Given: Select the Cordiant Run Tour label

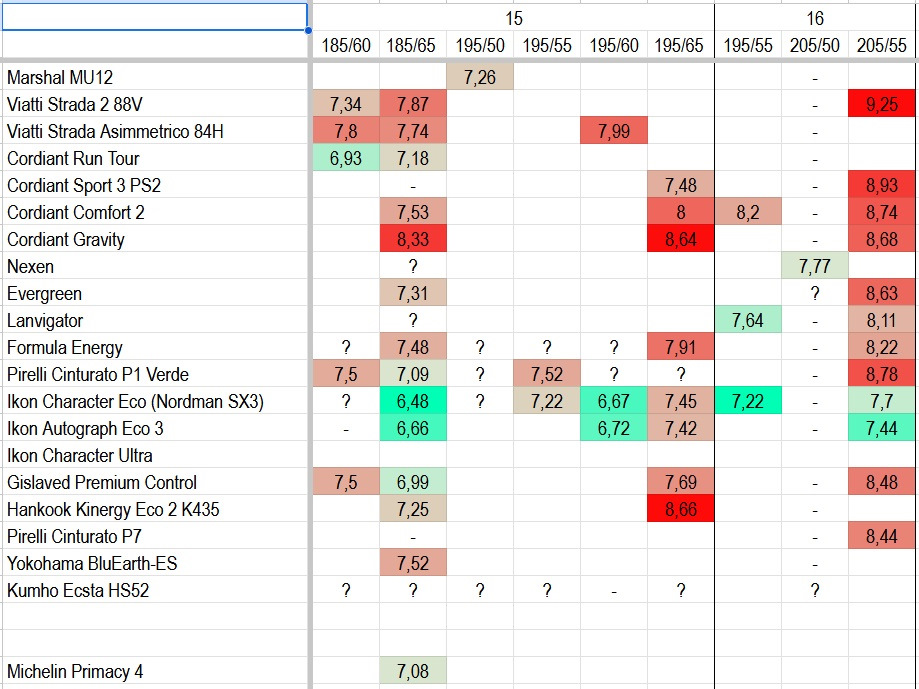Looking at the screenshot, I should [x=73, y=158].
